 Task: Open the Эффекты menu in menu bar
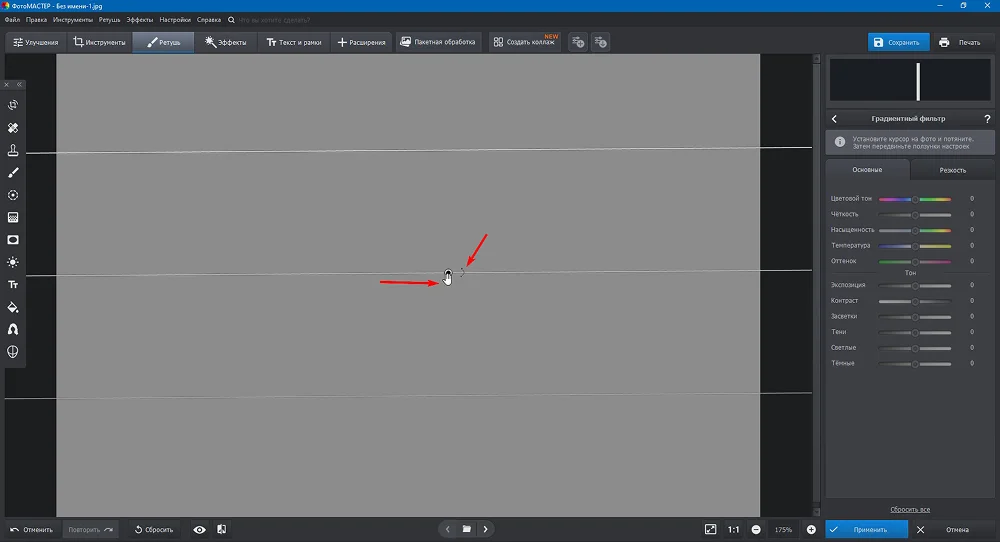click(x=140, y=20)
